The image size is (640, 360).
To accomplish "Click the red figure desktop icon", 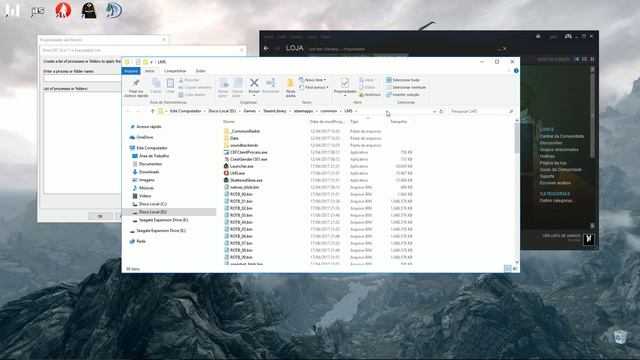I will (x=63, y=10).
